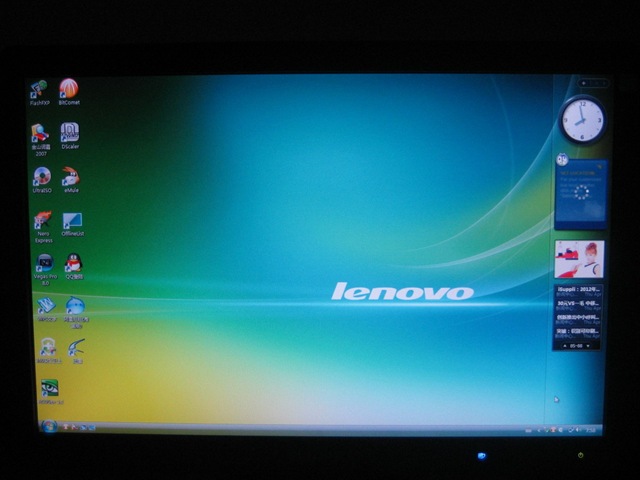The width and height of the screenshot is (640, 480).
Task: Launch the blue feather quill icon
Action: point(76,351)
